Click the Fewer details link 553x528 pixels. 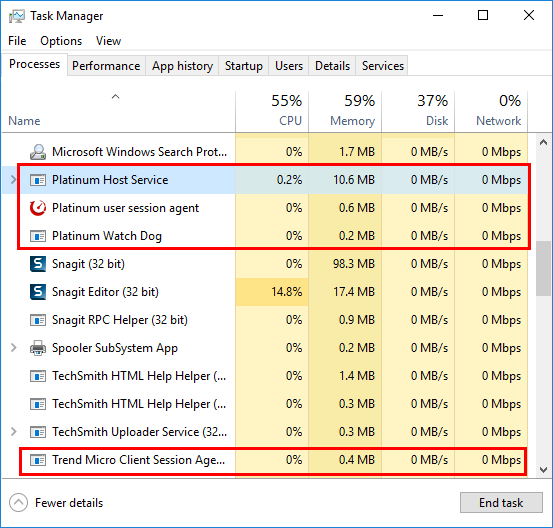69,503
